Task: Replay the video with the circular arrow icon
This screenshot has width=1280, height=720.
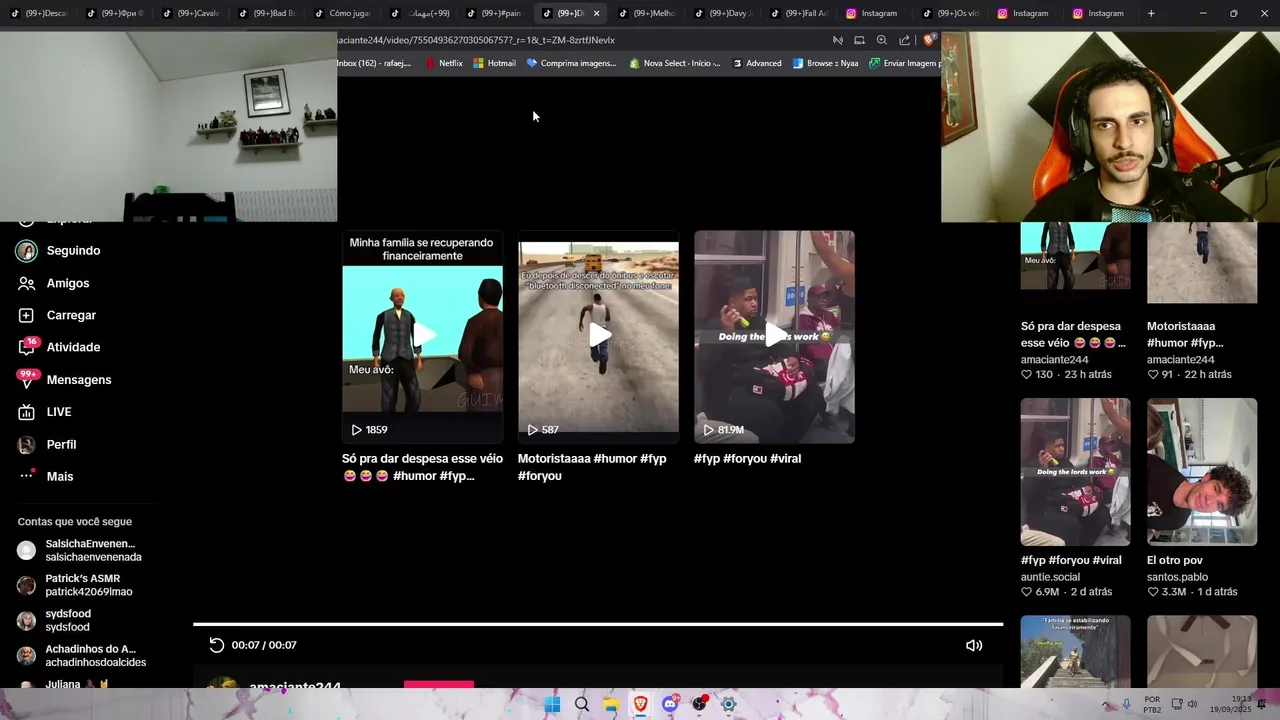Action: [x=216, y=645]
